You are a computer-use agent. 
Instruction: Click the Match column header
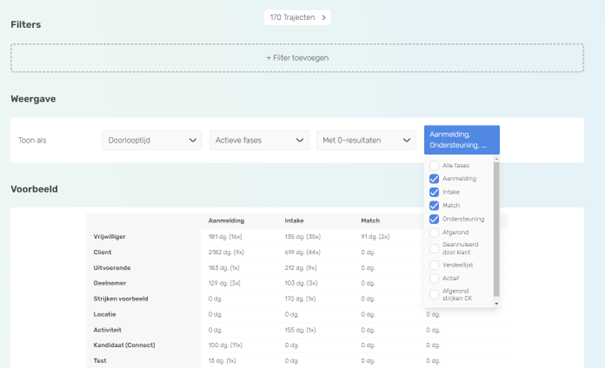370,221
